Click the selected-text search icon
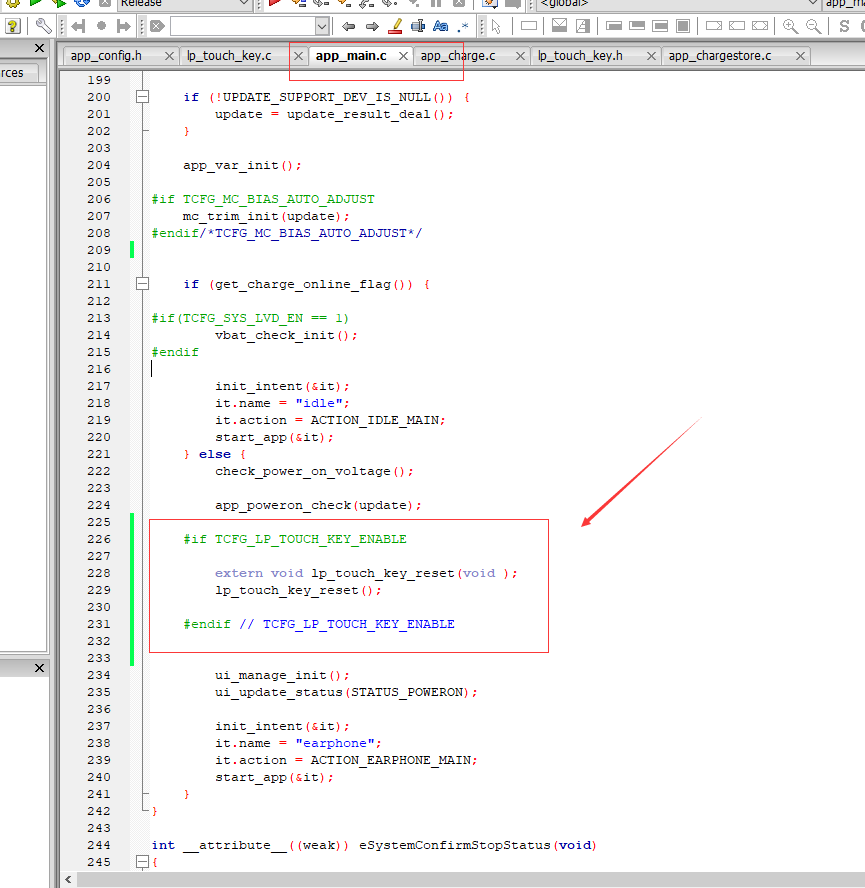The image size is (865, 888). pos(418,26)
